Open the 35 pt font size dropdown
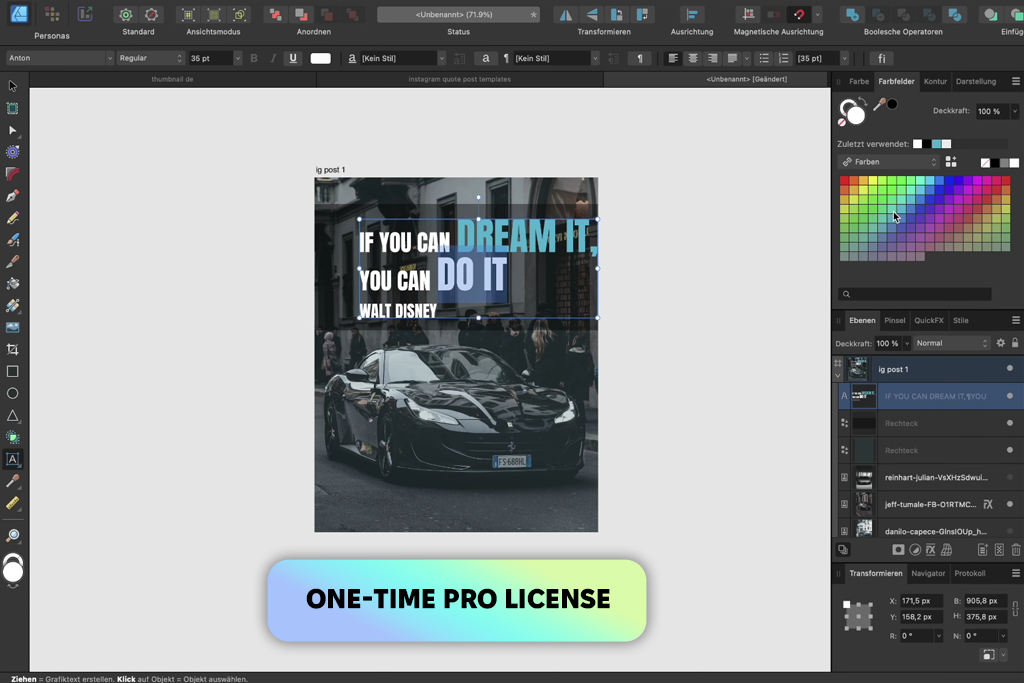Screen dimensions: 1024x683 pyautogui.click(x=237, y=58)
